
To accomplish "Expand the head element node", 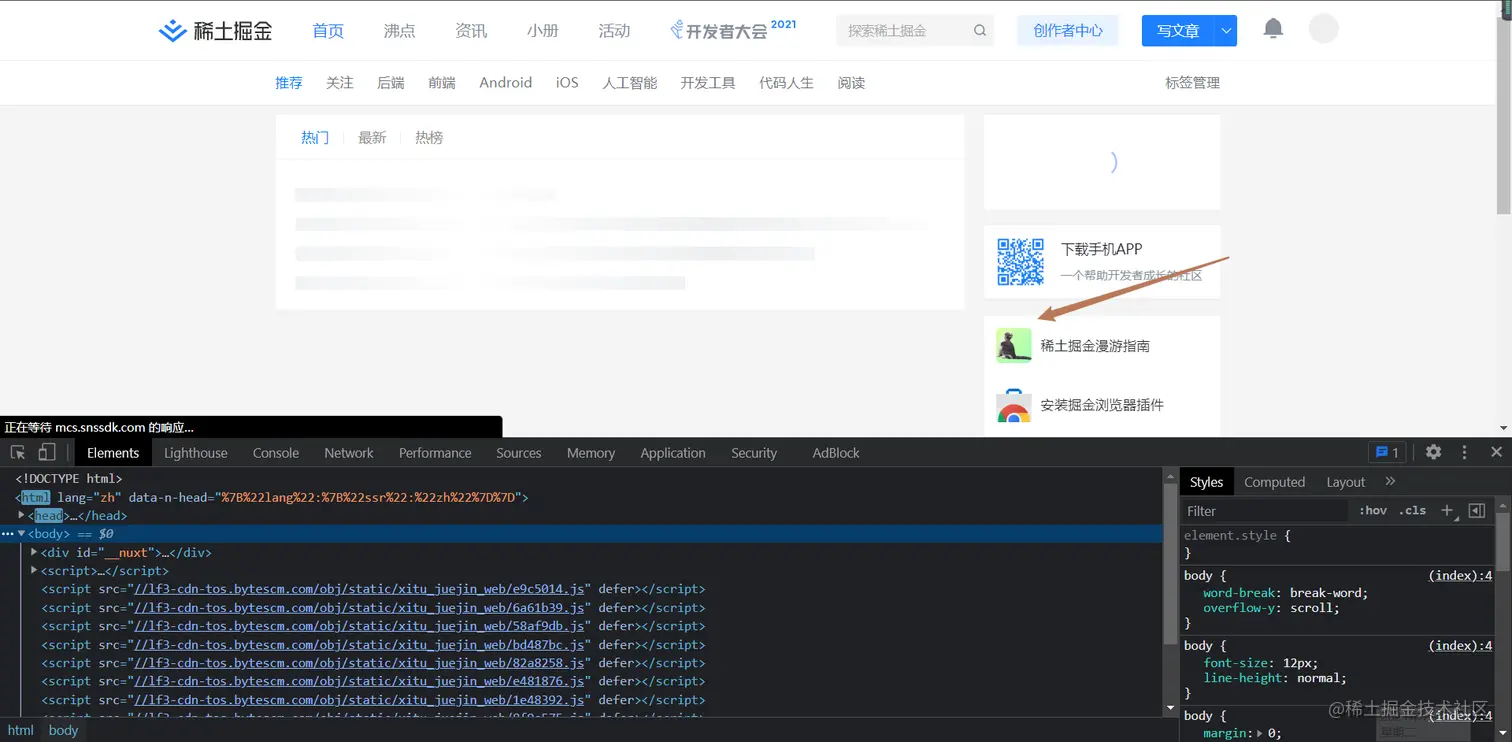I will (x=22, y=515).
